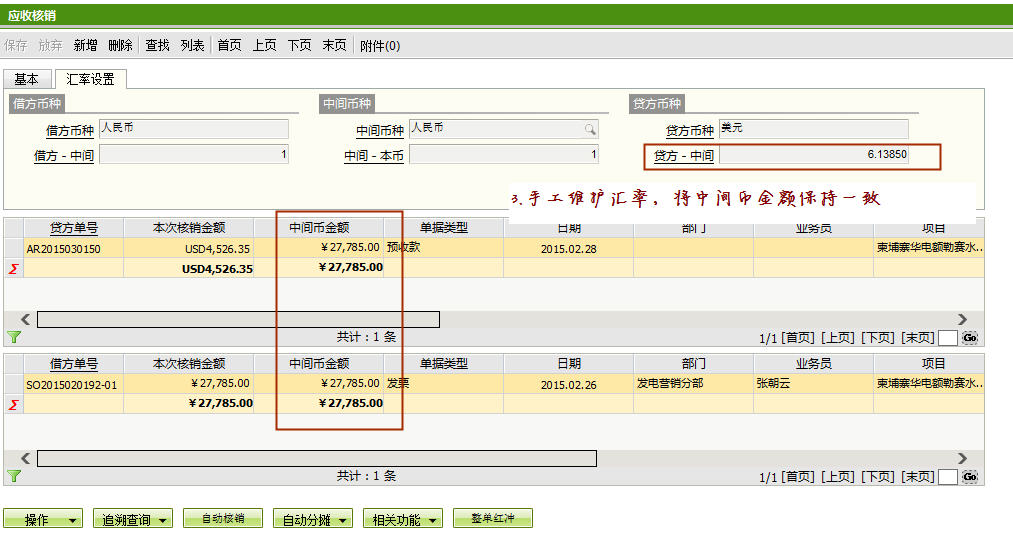Click left scroll arrow of lower grid
Image resolution: width=1013 pixels, height=555 pixels.
coord(25,458)
